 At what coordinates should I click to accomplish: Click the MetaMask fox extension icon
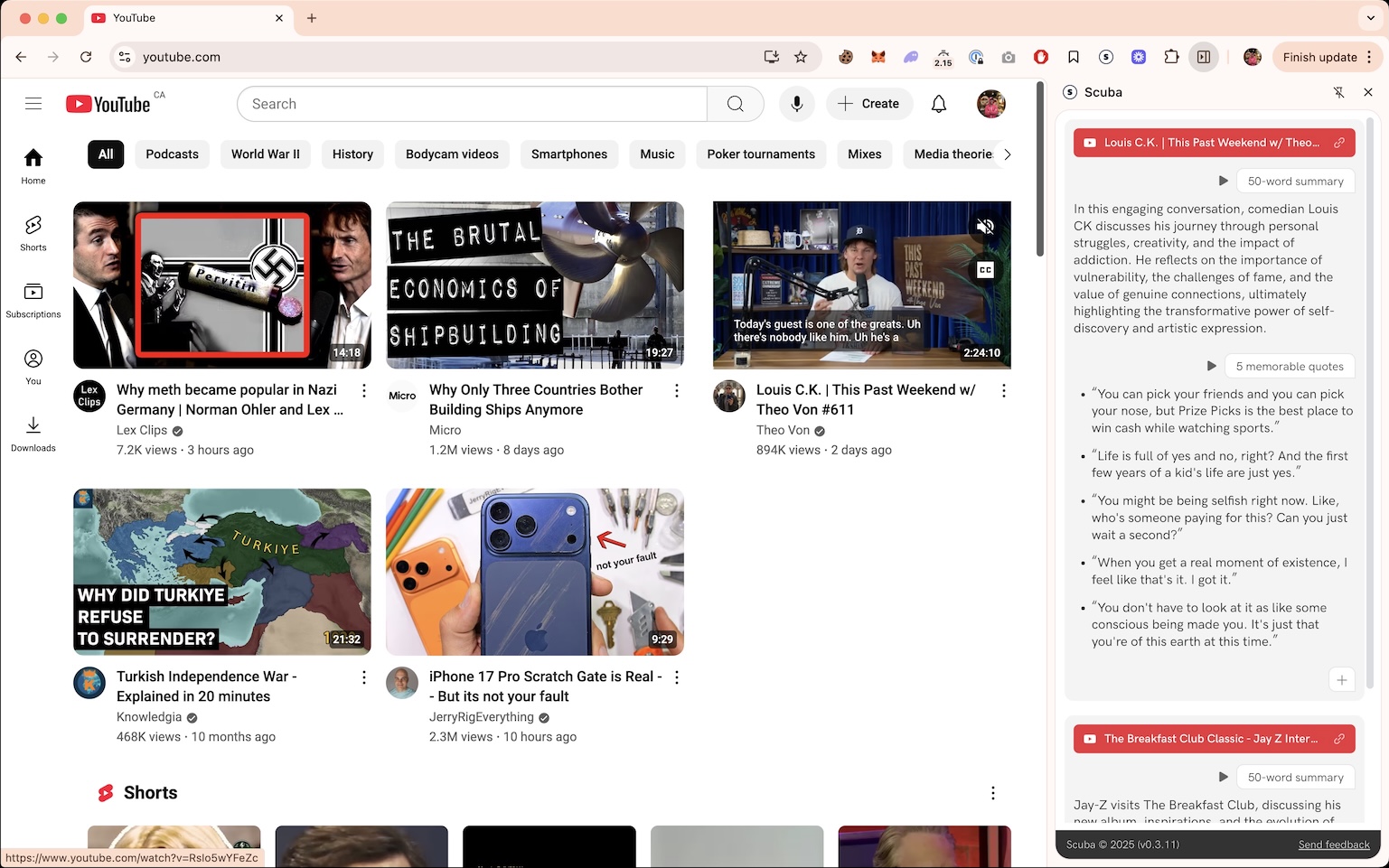pyautogui.click(x=878, y=57)
